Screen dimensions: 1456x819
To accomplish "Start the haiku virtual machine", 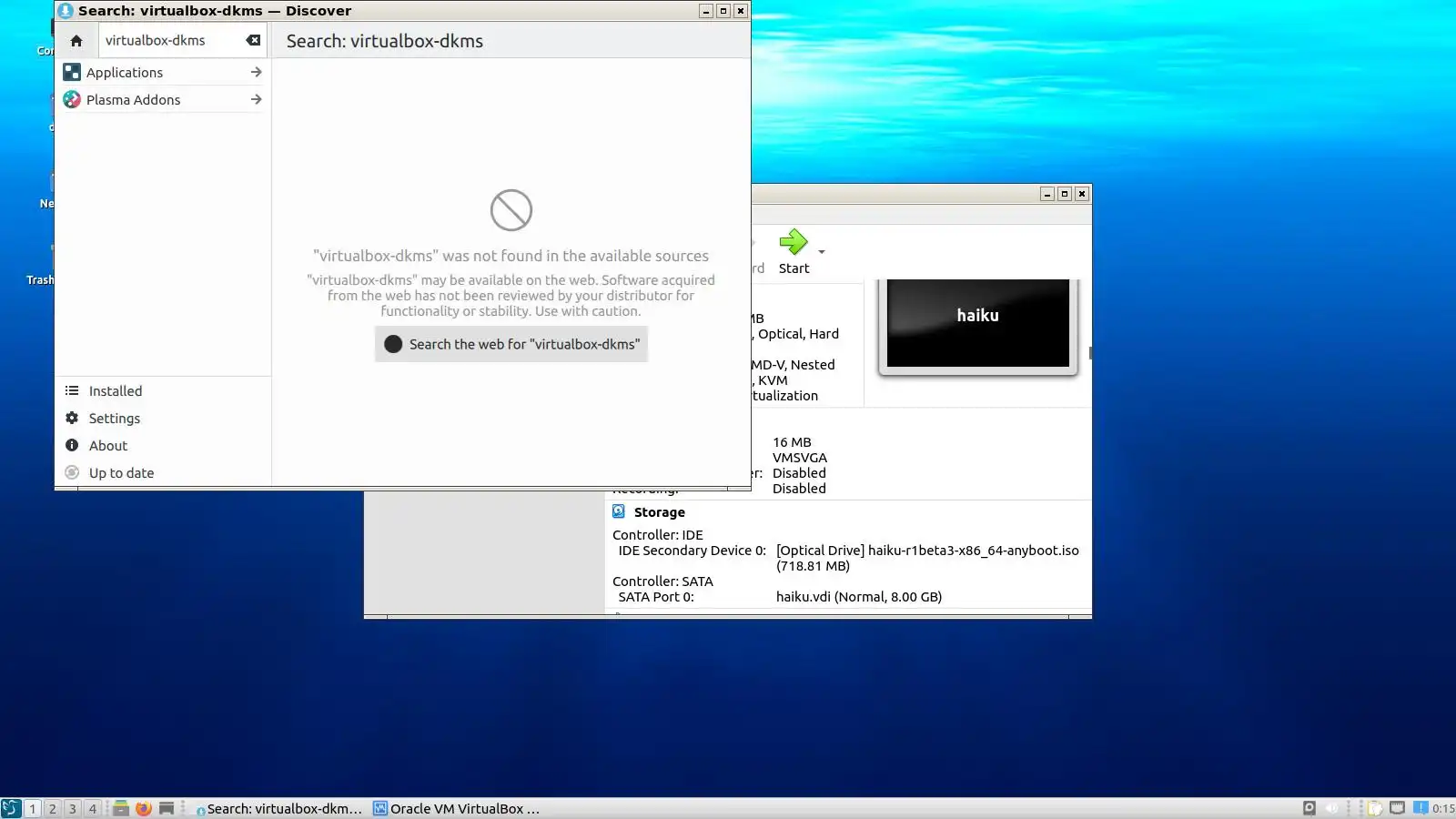I will point(794,251).
